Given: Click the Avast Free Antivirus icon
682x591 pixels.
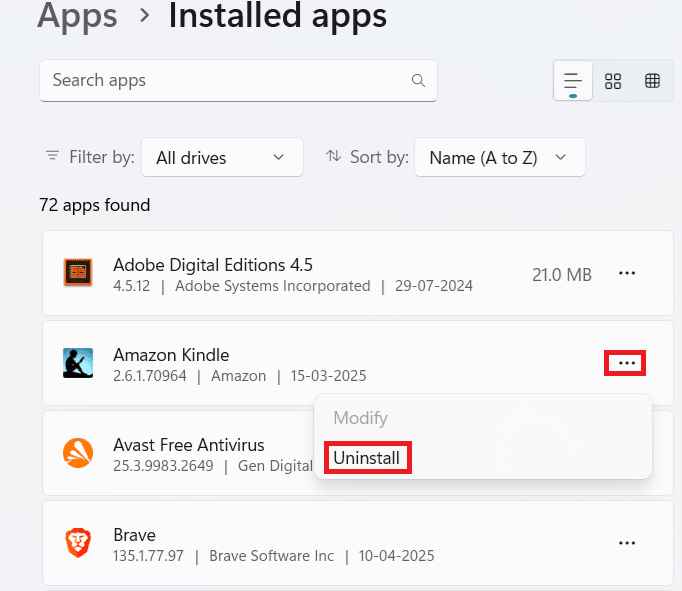Looking at the screenshot, I should coord(78,454).
